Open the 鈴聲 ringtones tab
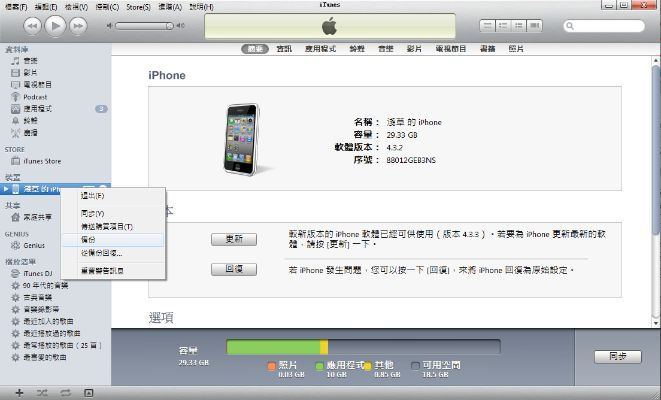 357,49
